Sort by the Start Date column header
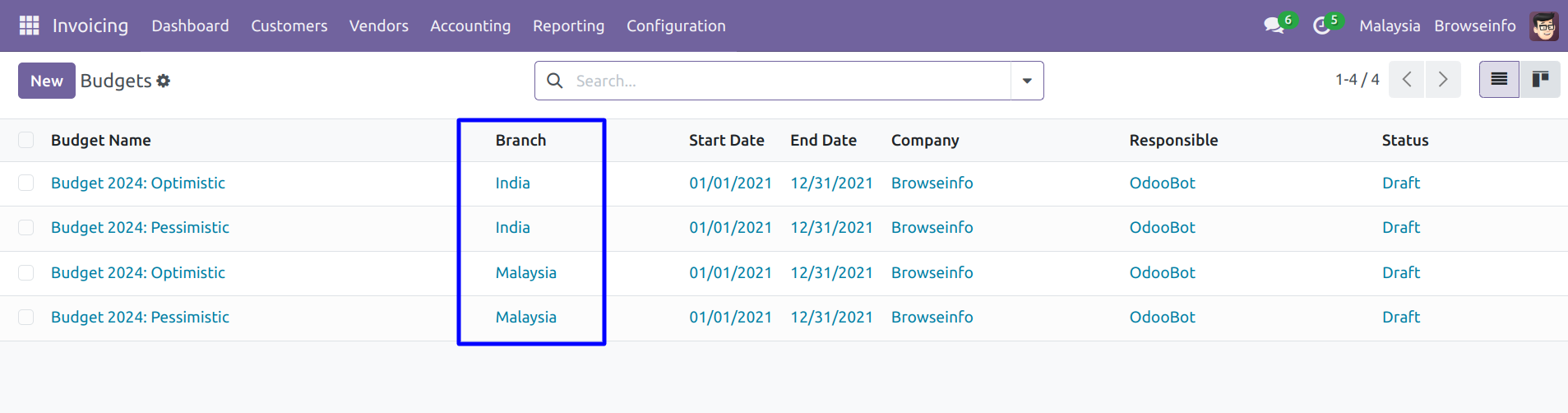This screenshot has height=413, width=1568. point(726,140)
